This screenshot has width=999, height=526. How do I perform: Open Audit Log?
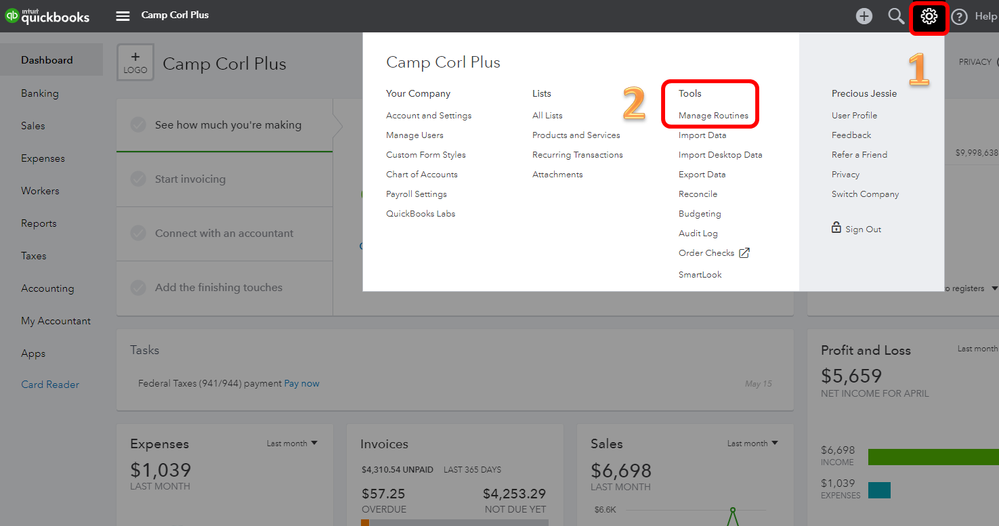(698, 234)
